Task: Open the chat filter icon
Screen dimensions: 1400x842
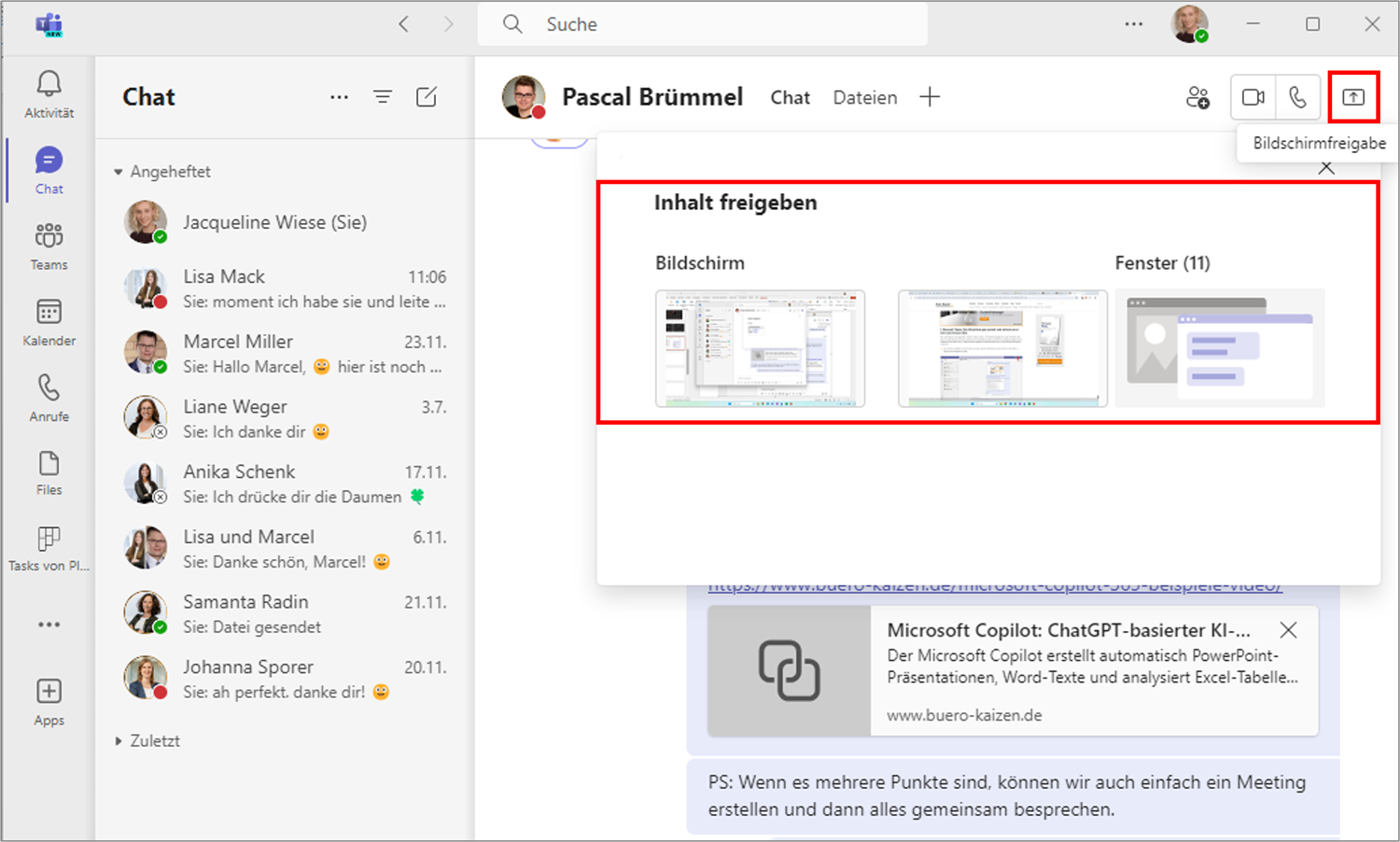Action: coord(383,97)
